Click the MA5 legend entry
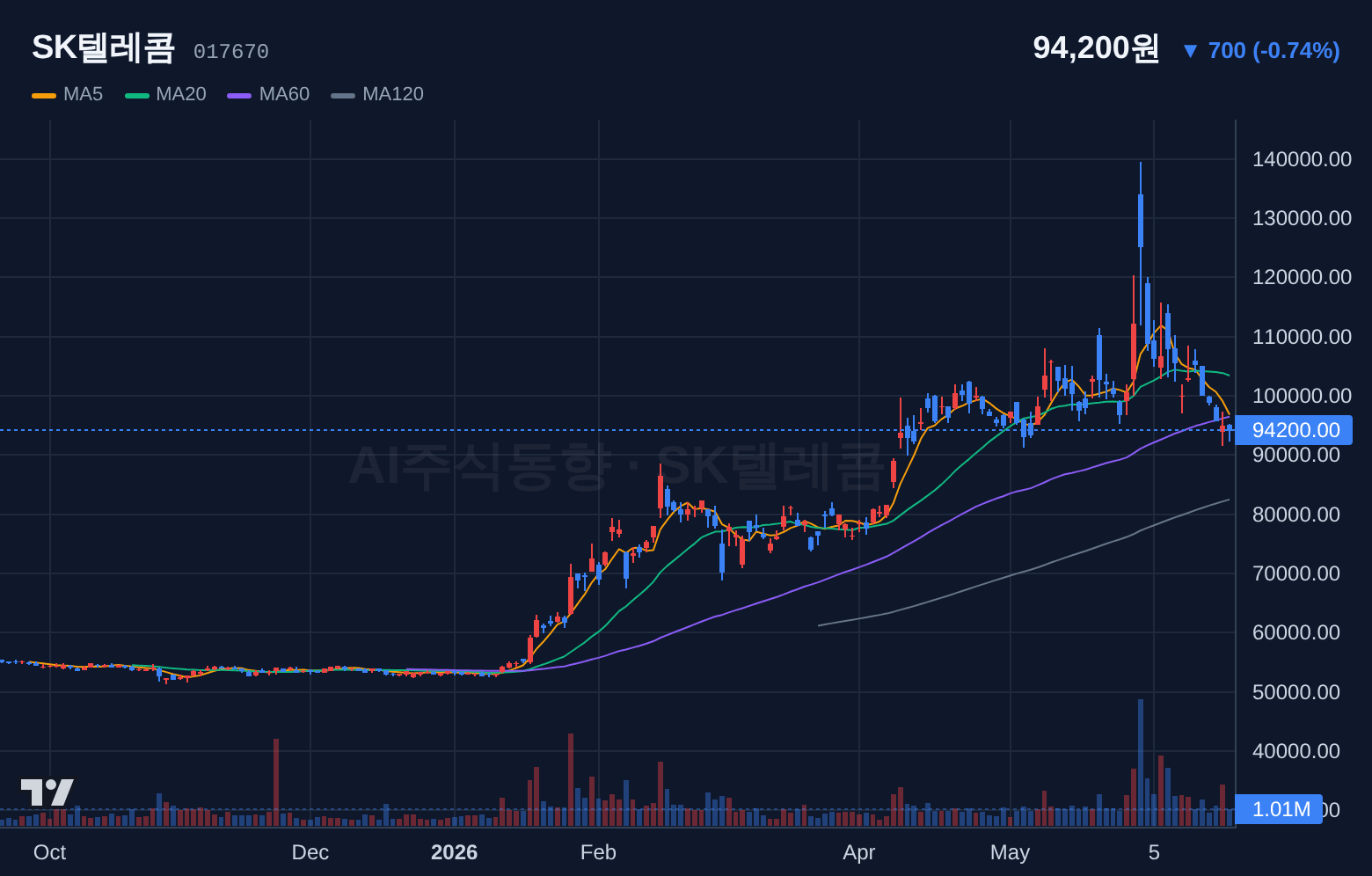The image size is (1372, 876). (68, 94)
